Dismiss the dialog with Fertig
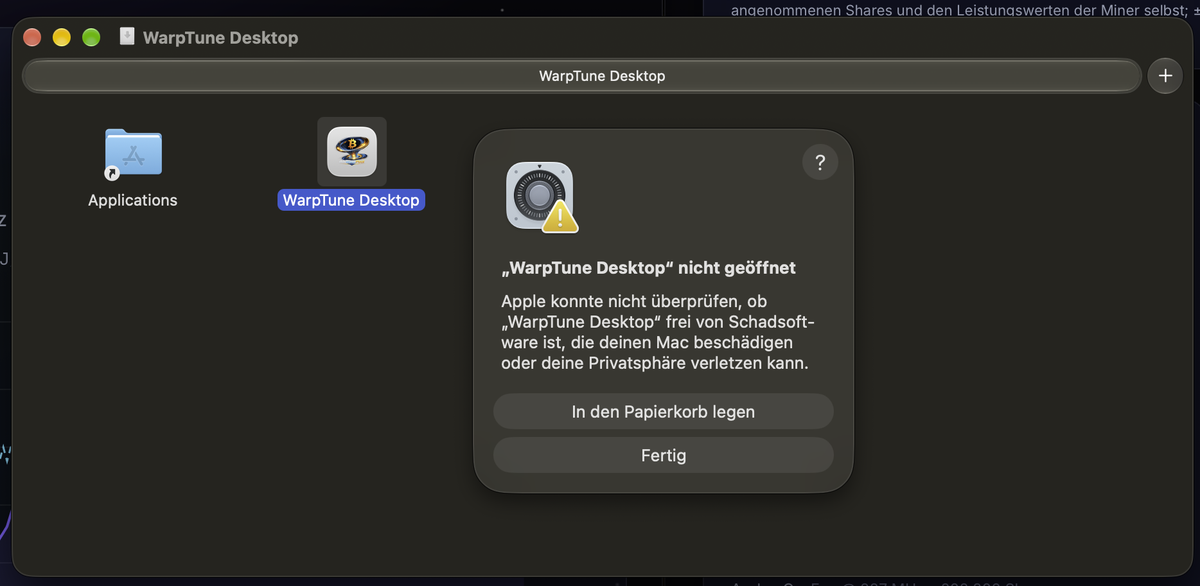Image resolution: width=1200 pixels, height=586 pixels. 663,455
